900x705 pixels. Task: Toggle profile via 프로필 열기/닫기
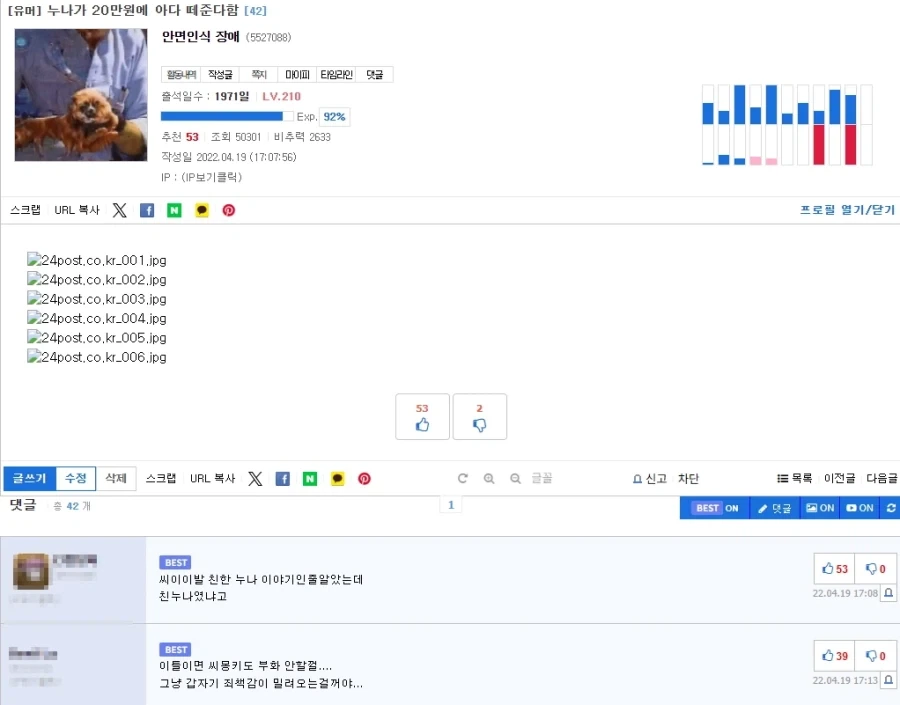click(847, 210)
